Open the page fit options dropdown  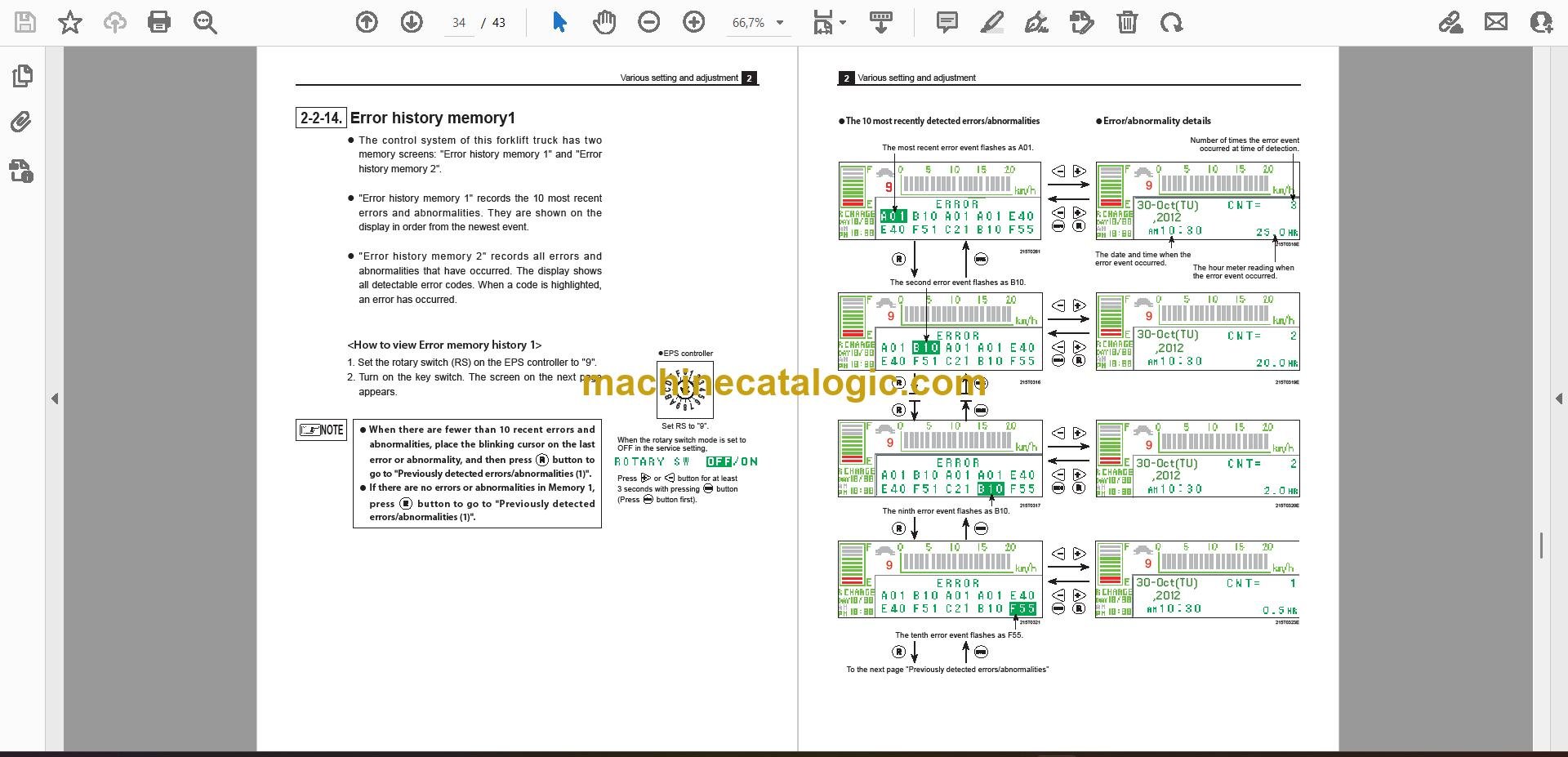(x=829, y=22)
